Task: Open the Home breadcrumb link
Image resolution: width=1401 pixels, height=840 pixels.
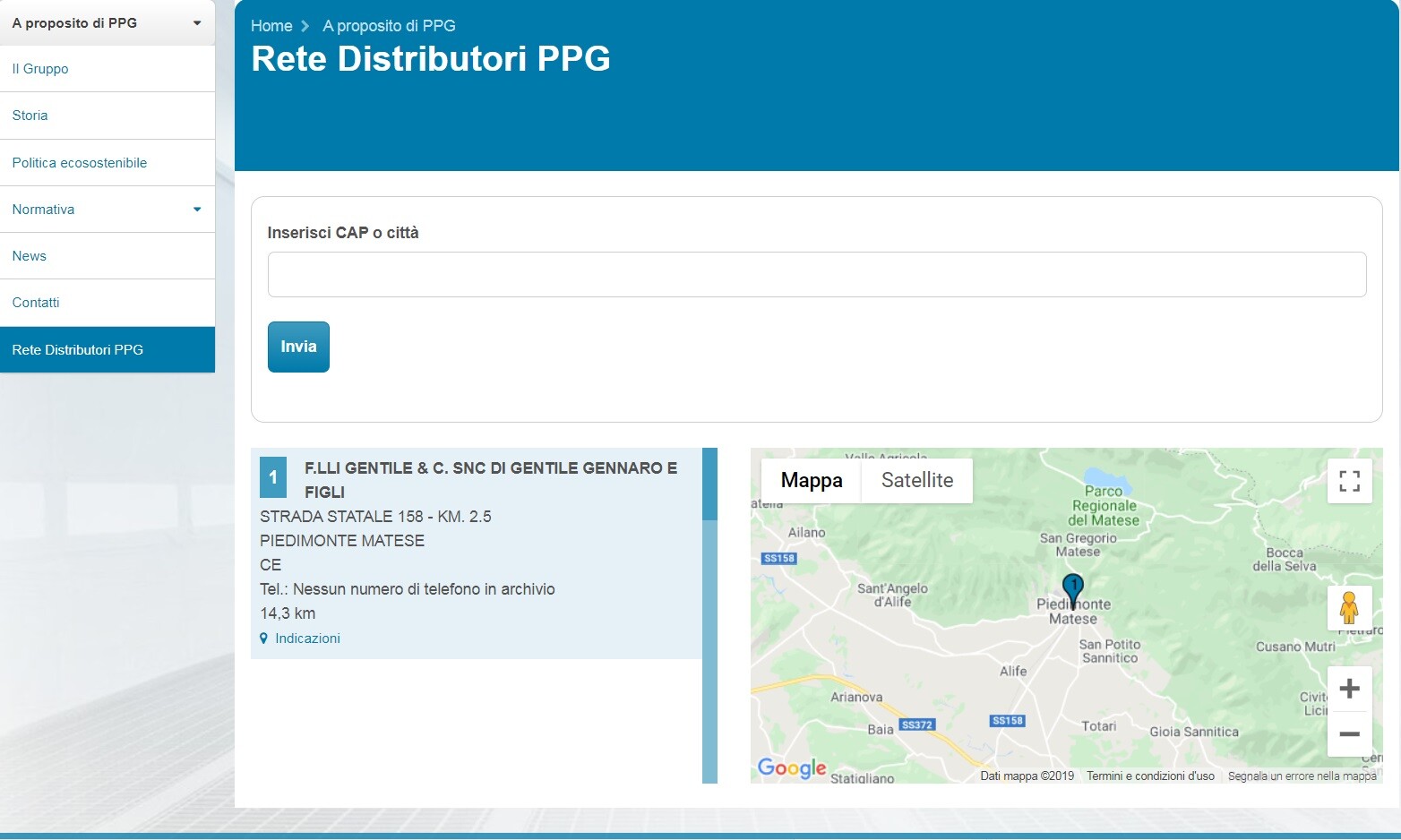Action: (x=271, y=26)
